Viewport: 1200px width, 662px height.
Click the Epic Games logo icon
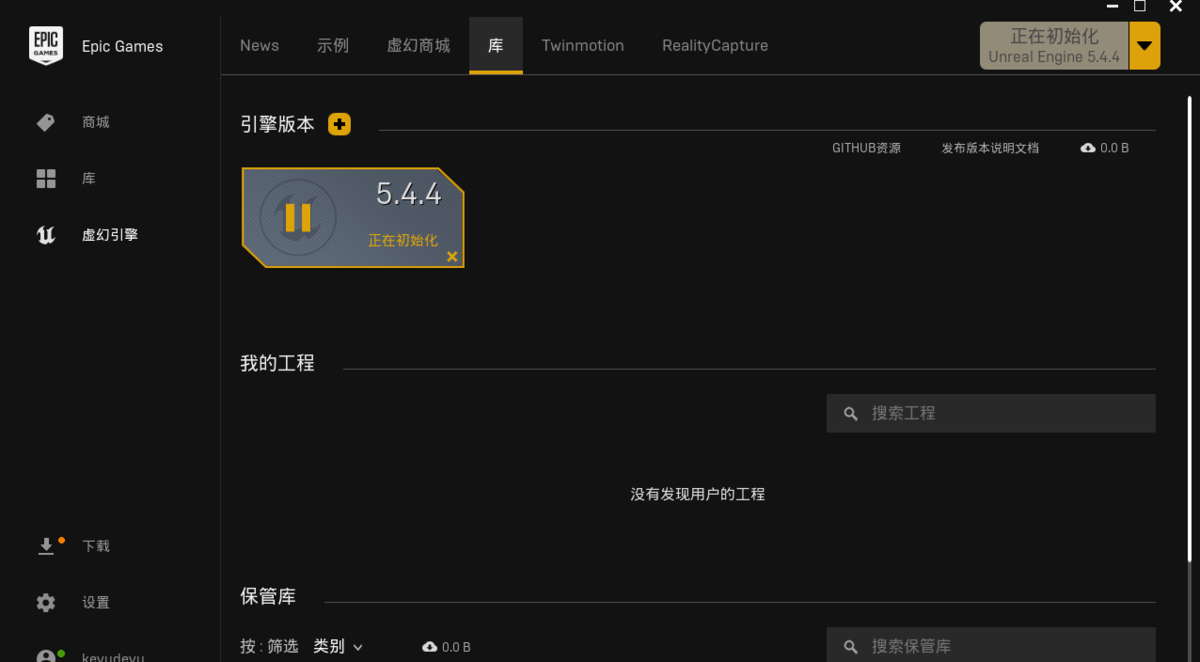[x=46, y=46]
